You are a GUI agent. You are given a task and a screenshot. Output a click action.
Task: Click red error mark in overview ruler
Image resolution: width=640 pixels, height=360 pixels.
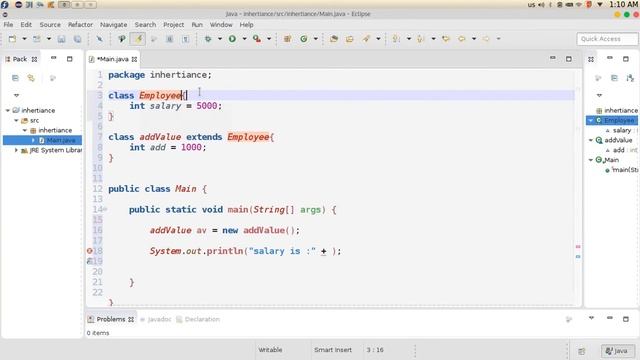(578, 247)
